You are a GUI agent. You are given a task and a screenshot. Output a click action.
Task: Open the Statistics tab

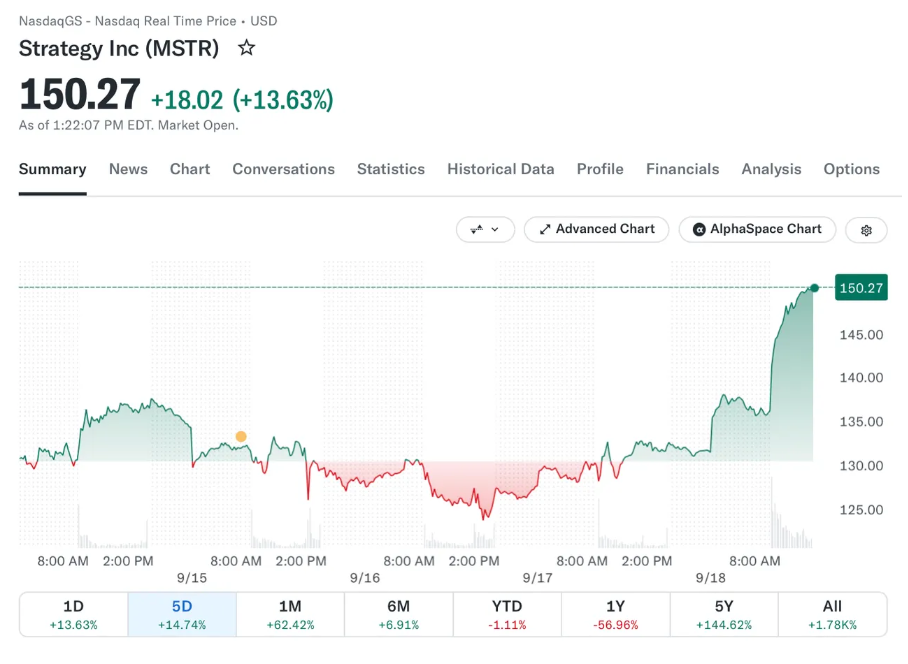point(391,169)
